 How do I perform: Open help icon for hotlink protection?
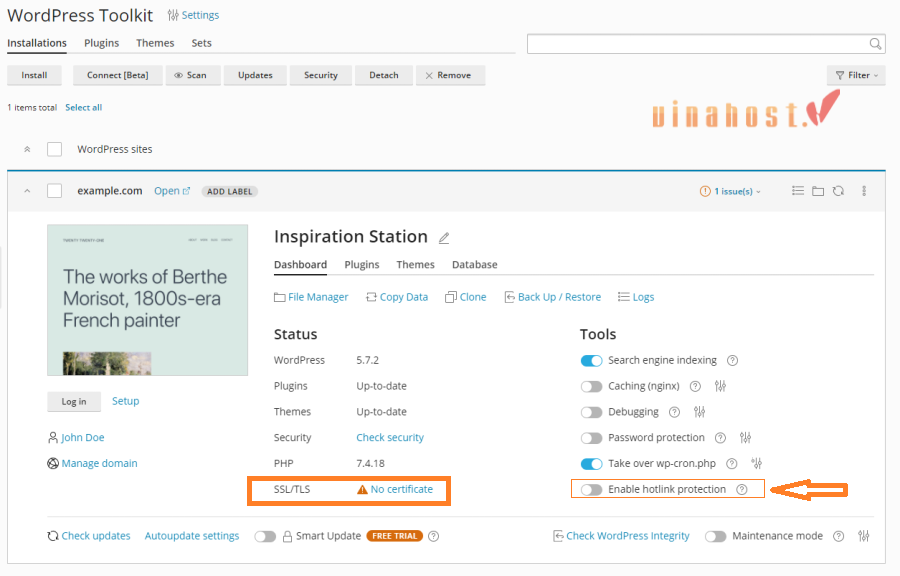tap(742, 489)
